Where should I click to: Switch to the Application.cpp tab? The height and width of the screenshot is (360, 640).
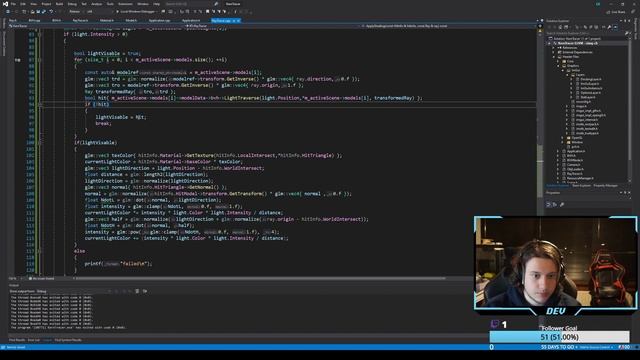[159, 20]
